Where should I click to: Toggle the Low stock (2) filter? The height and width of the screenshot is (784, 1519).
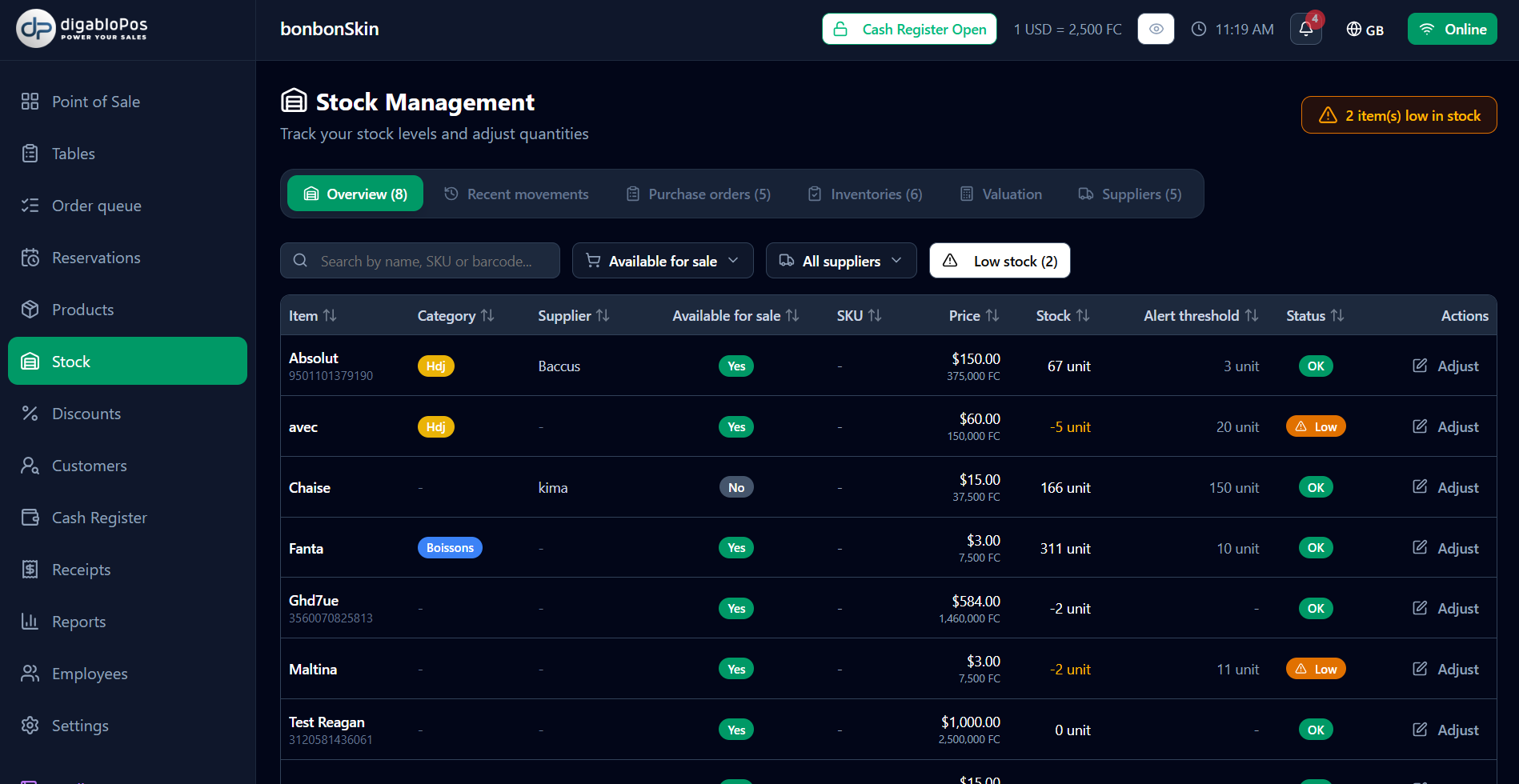[1000, 261]
